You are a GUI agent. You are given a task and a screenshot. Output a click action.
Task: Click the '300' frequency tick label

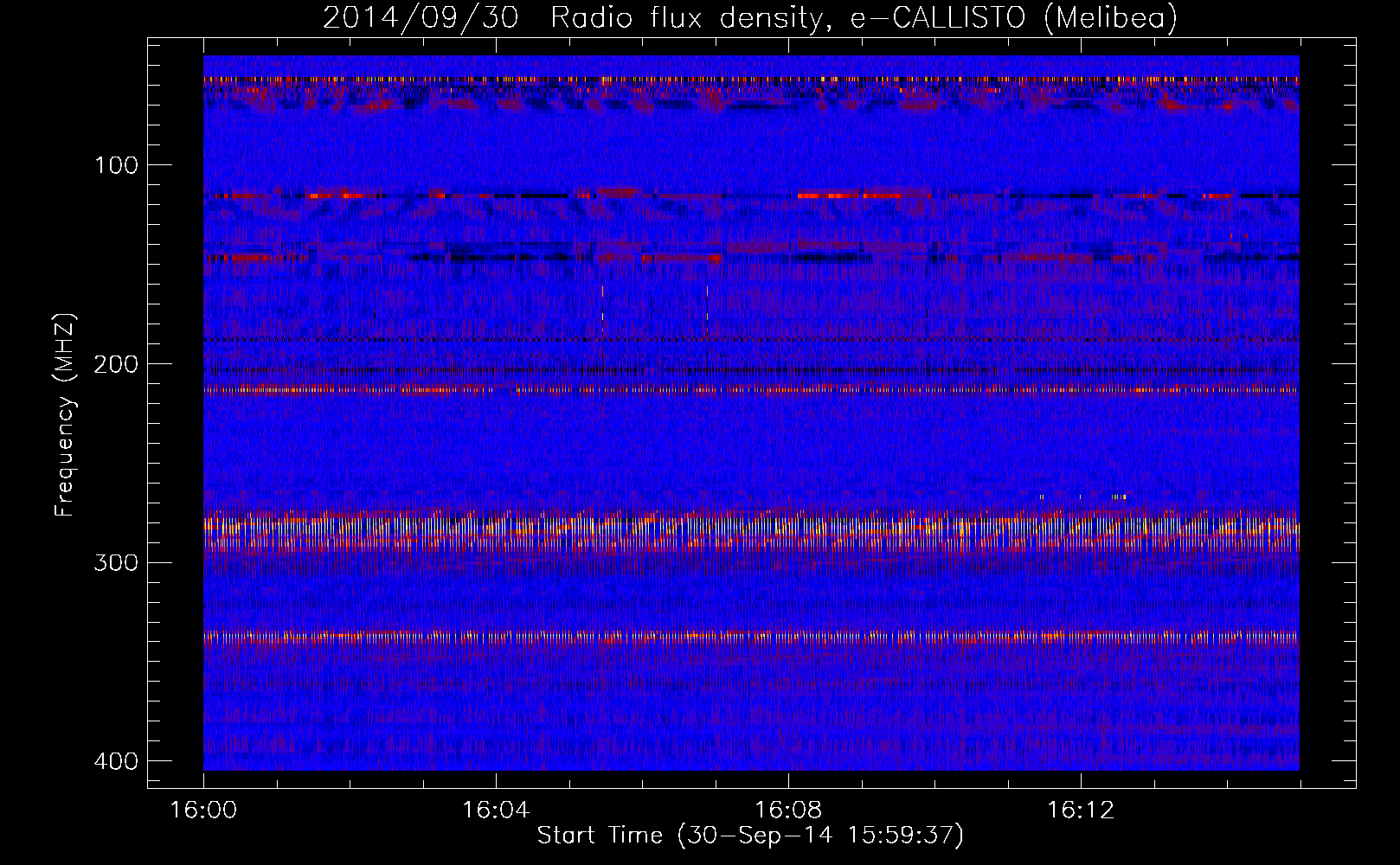tap(115, 563)
